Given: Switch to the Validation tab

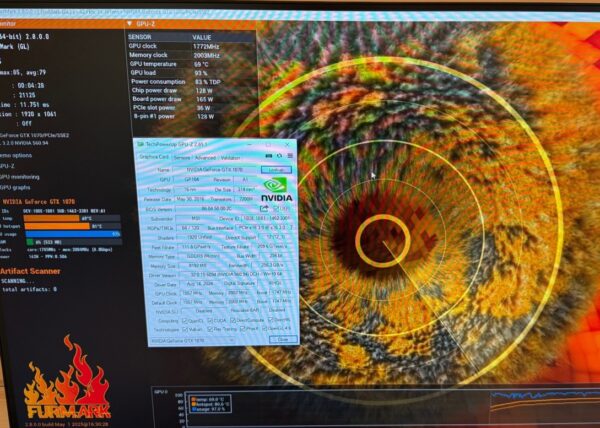Looking at the screenshot, I should 230,158.
